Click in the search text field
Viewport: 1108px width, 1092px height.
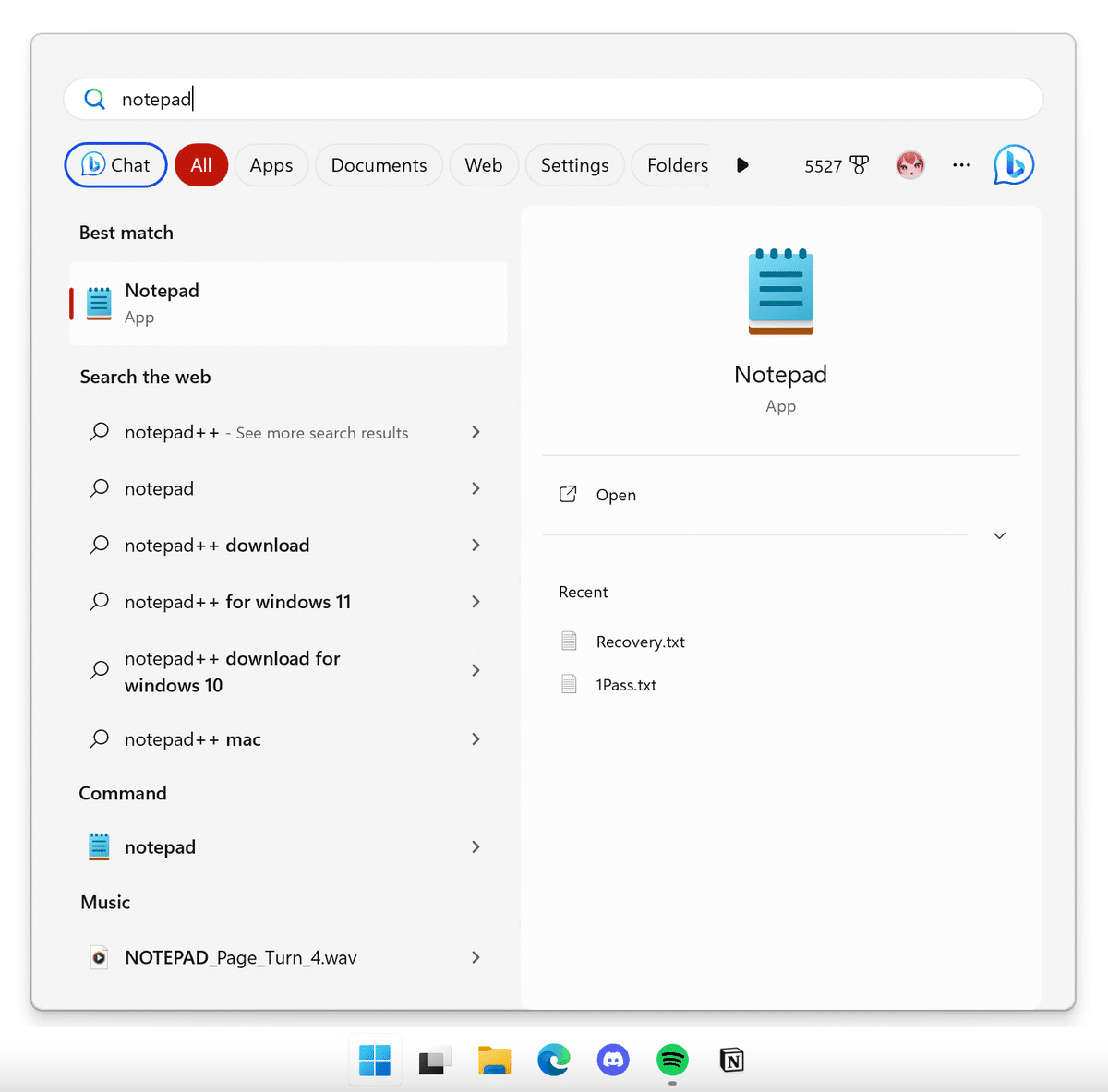tap(554, 99)
